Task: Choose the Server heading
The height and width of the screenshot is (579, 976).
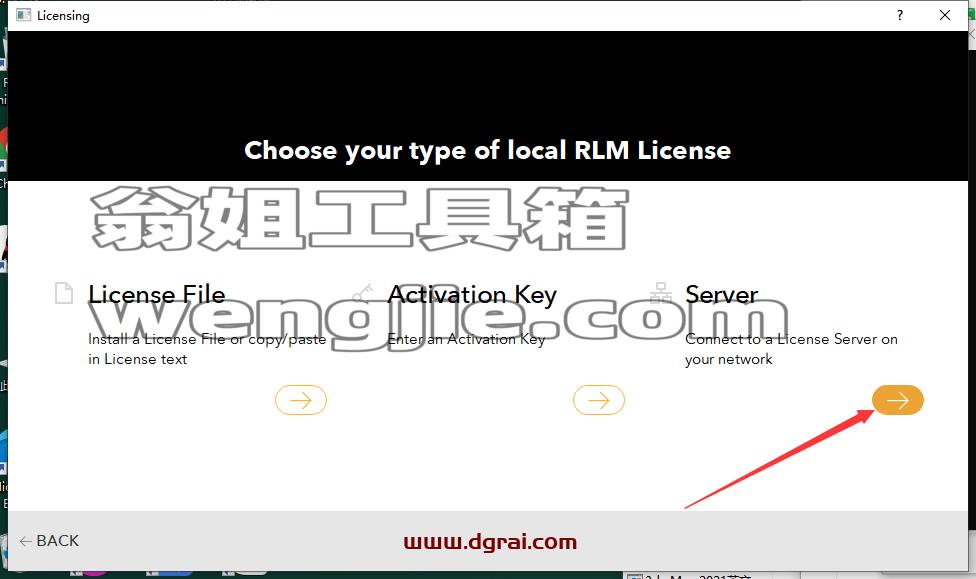Action: [x=722, y=294]
